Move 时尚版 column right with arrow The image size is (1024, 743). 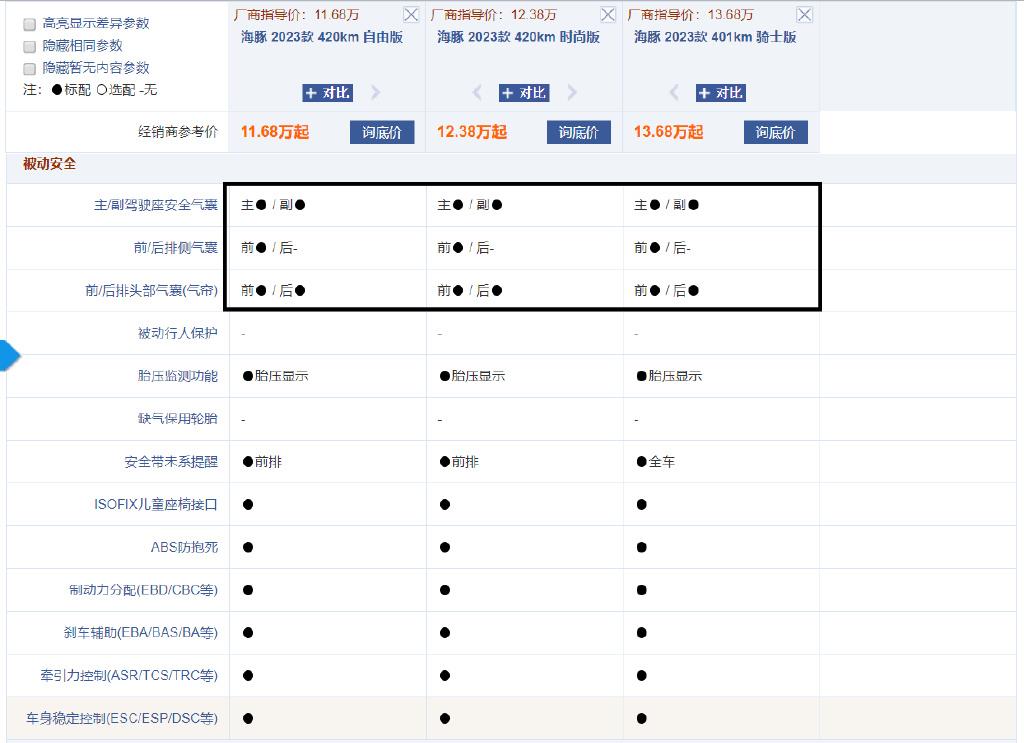click(x=572, y=93)
